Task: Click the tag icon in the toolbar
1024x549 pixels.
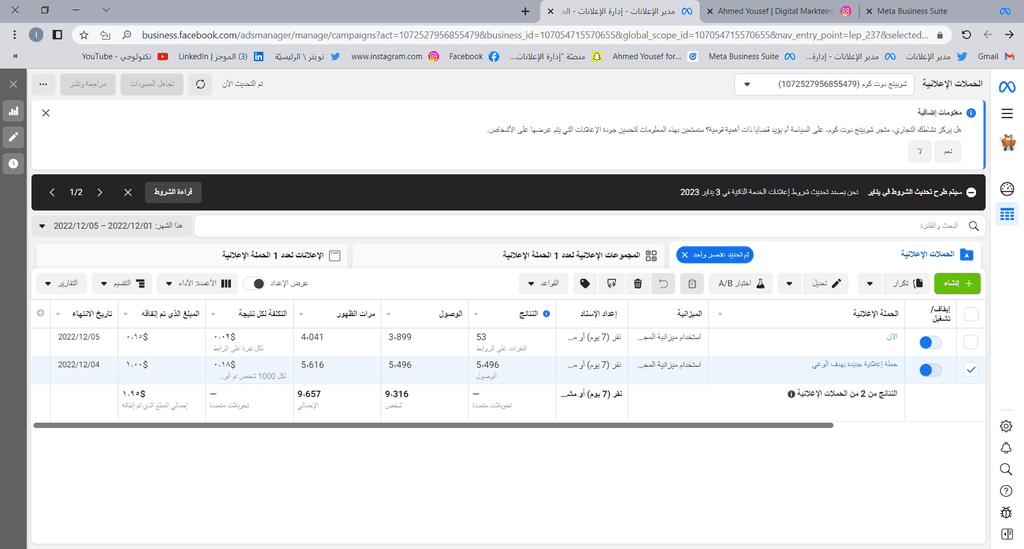Action: 585,283
